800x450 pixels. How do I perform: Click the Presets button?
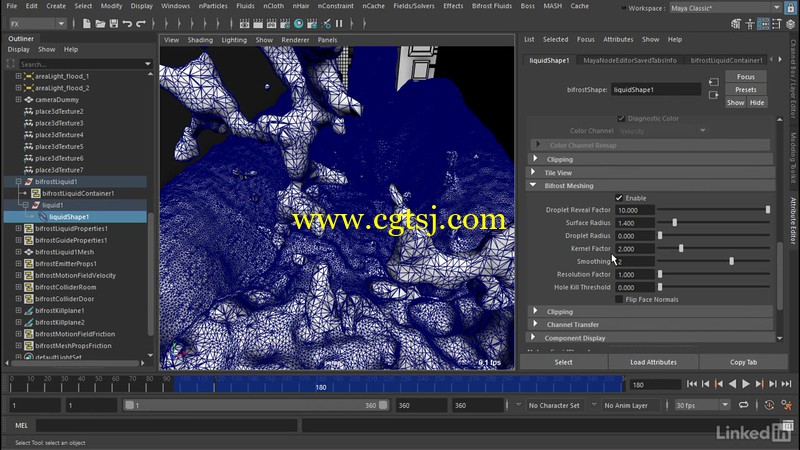coord(745,89)
